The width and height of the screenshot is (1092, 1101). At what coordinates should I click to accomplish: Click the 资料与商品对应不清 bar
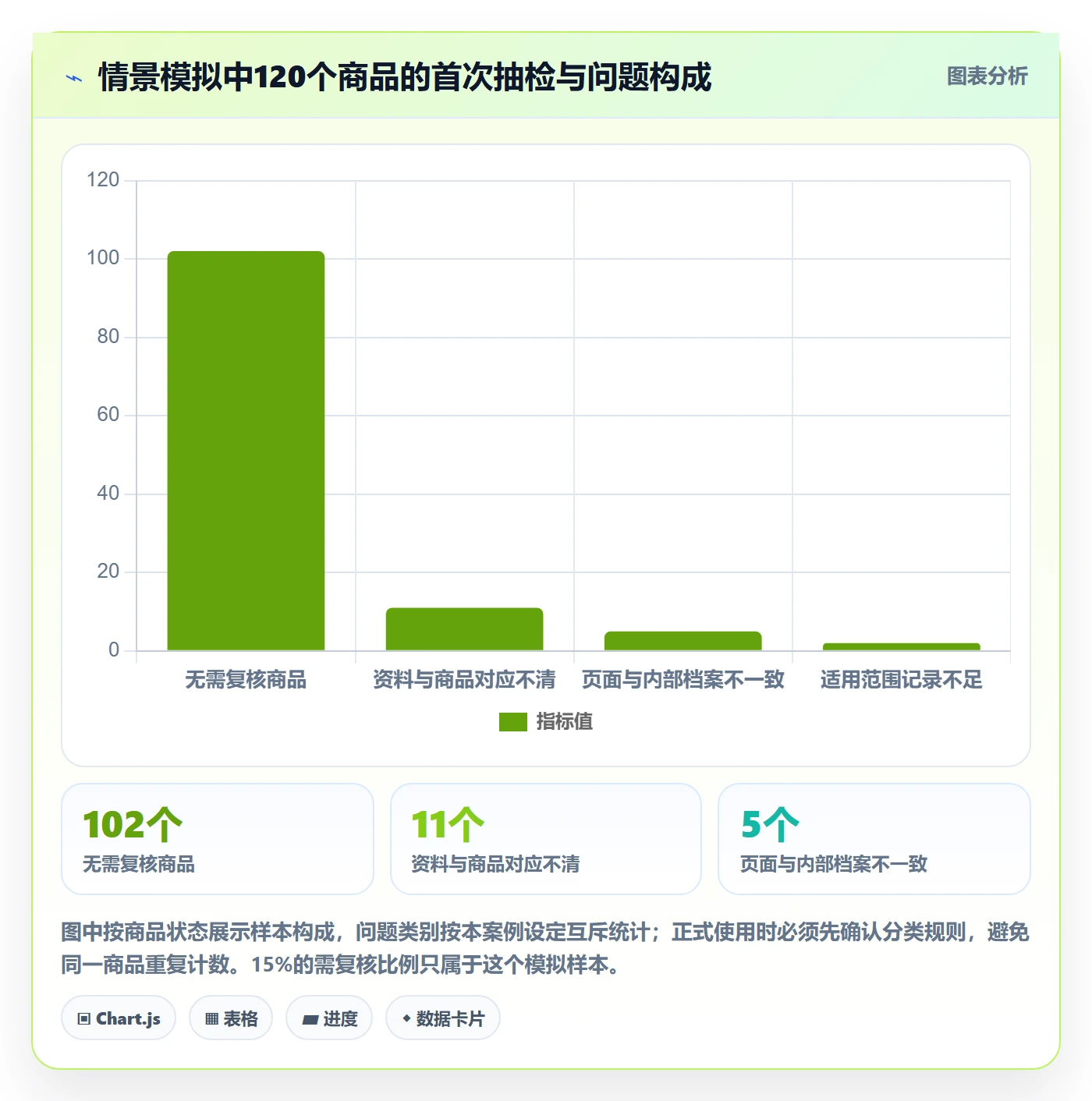coord(464,629)
